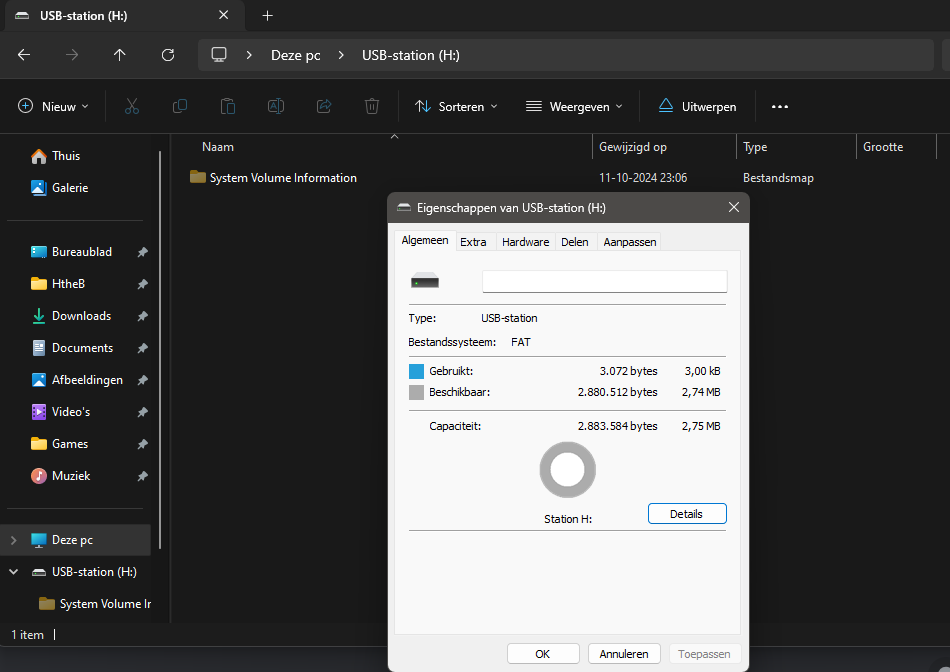
Task: Open Muziek in the sidebar
Action: (x=60, y=476)
